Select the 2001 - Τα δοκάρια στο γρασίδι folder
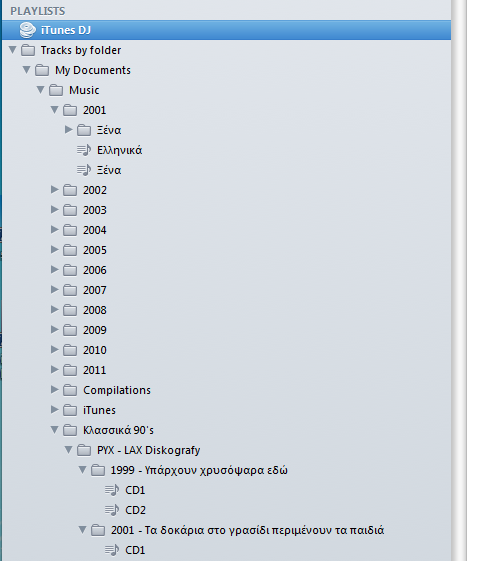Image resolution: width=496 pixels, height=561 pixels. tap(247, 530)
